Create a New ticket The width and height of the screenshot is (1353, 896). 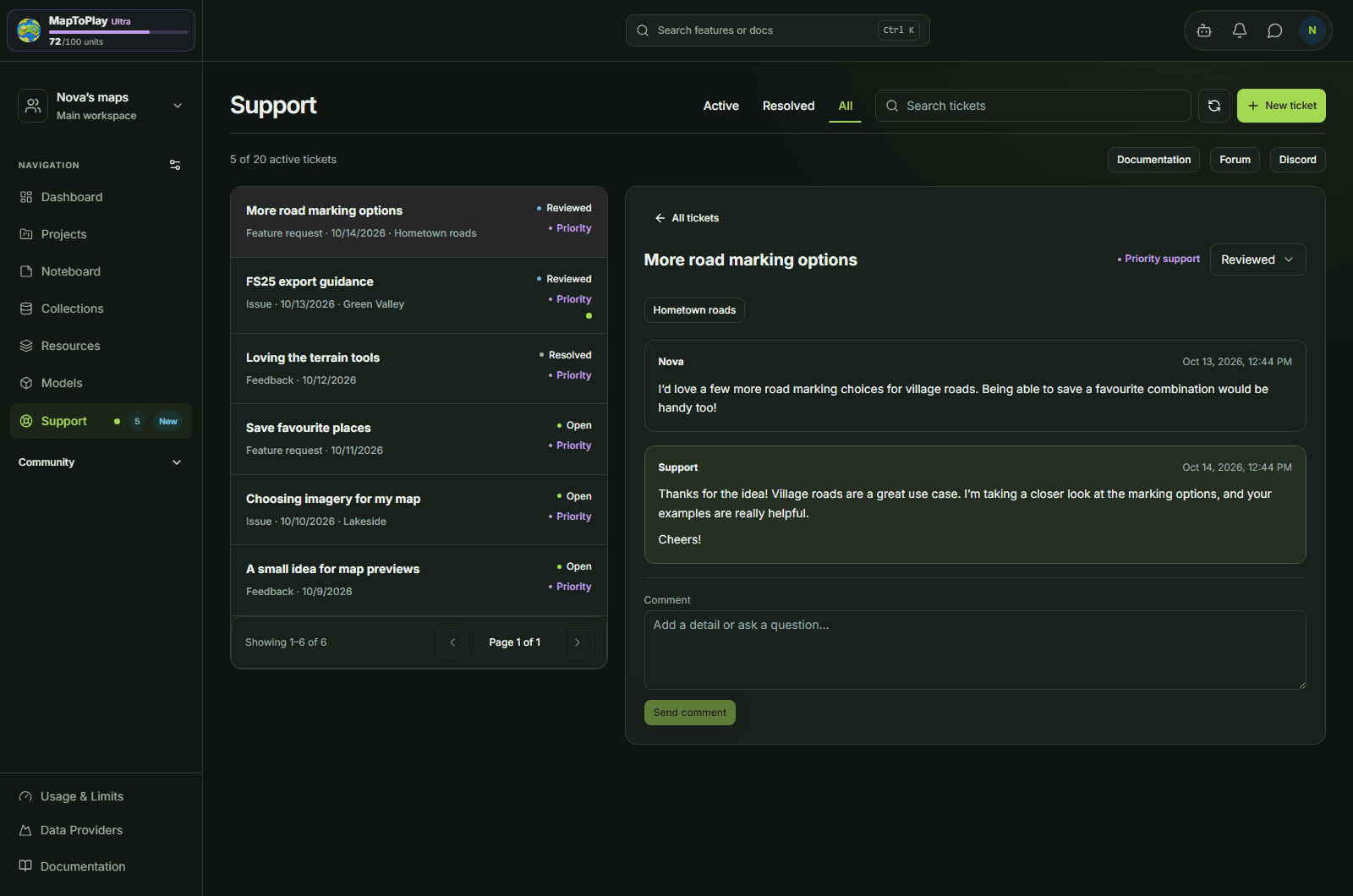1281,106
